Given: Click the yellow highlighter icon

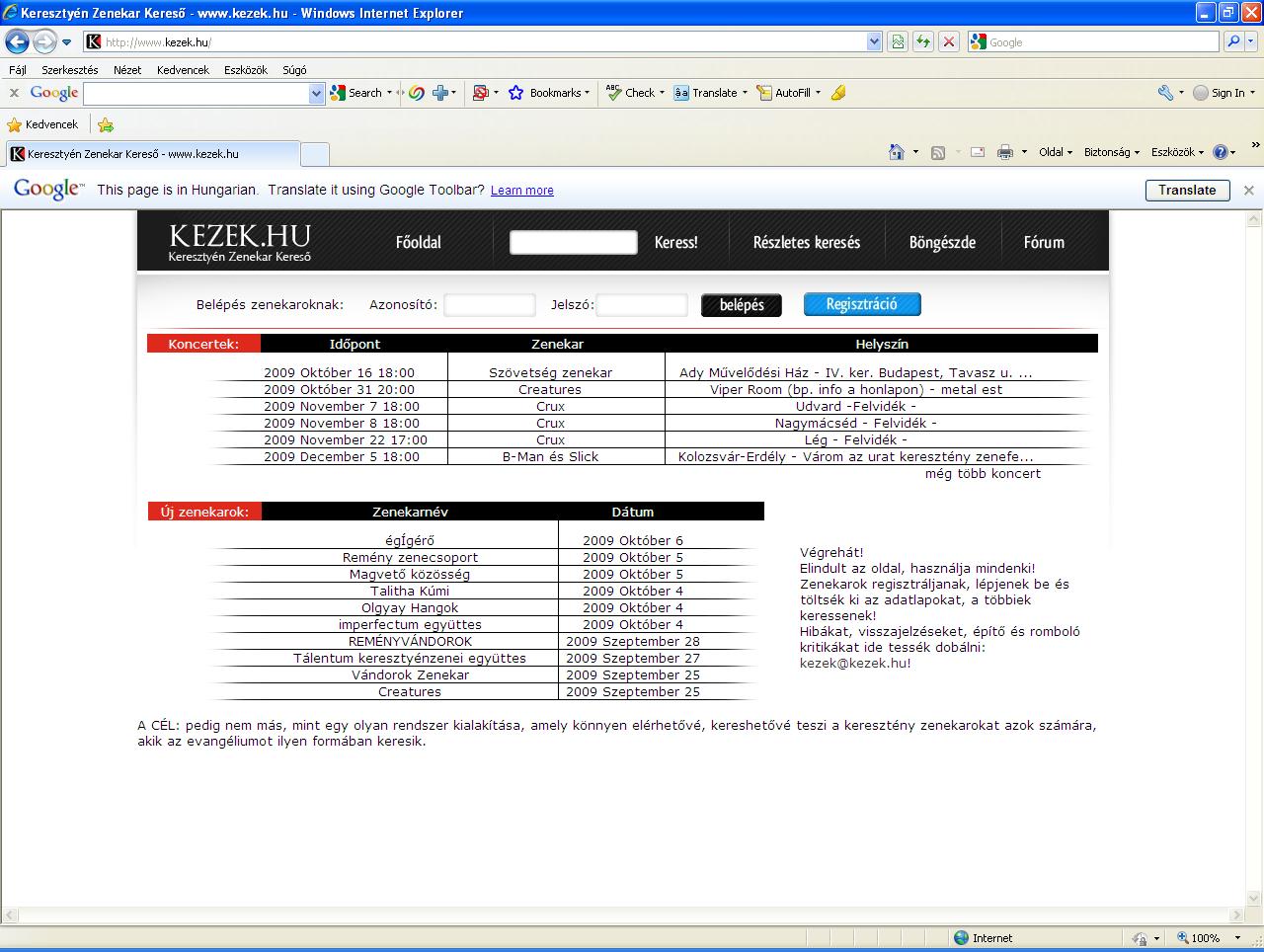Looking at the screenshot, I should 838,93.
